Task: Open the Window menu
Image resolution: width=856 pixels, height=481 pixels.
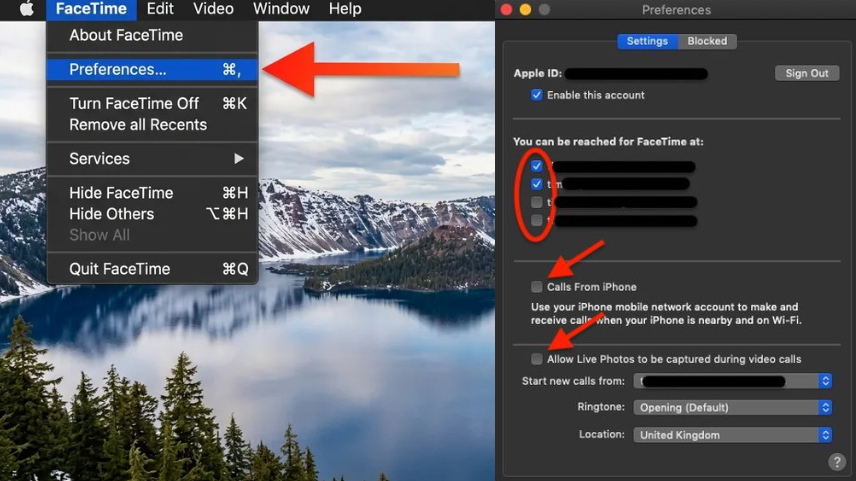Action: click(281, 9)
